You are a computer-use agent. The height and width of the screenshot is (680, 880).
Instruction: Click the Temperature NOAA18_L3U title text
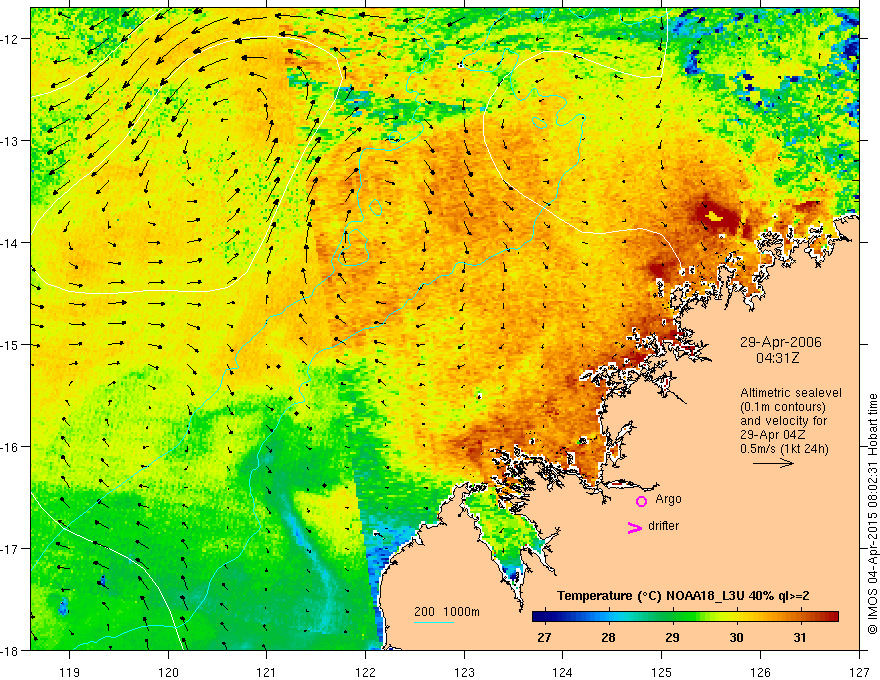[x=683, y=596]
